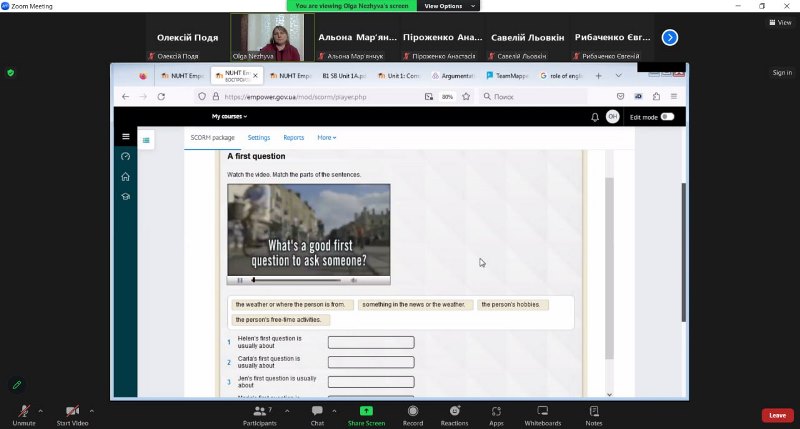The width and height of the screenshot is (800, 429).
Task: Expand the arrow next to Participants
Action: (287, 411)
